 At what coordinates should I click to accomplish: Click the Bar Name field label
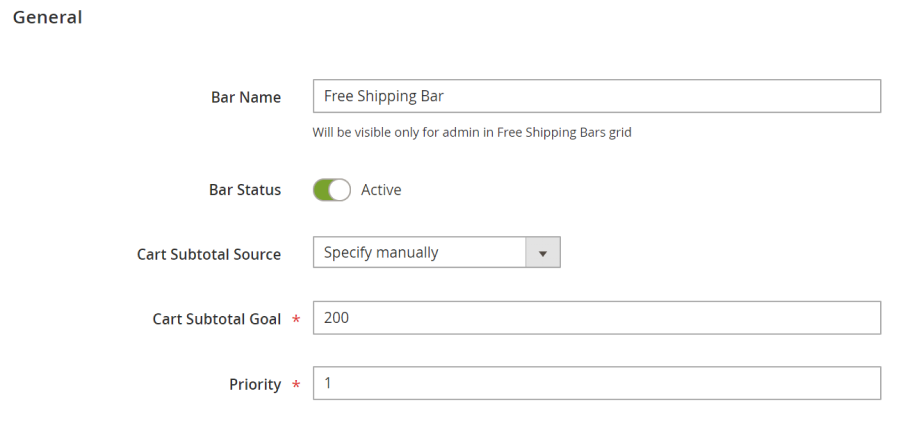point(246,98)
